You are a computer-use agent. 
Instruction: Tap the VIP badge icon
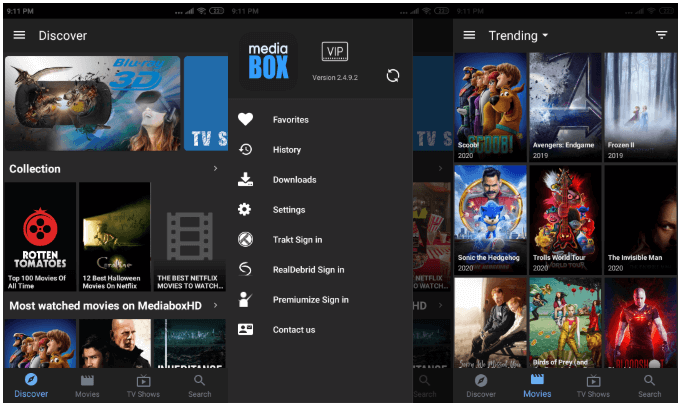pos(336,52)
